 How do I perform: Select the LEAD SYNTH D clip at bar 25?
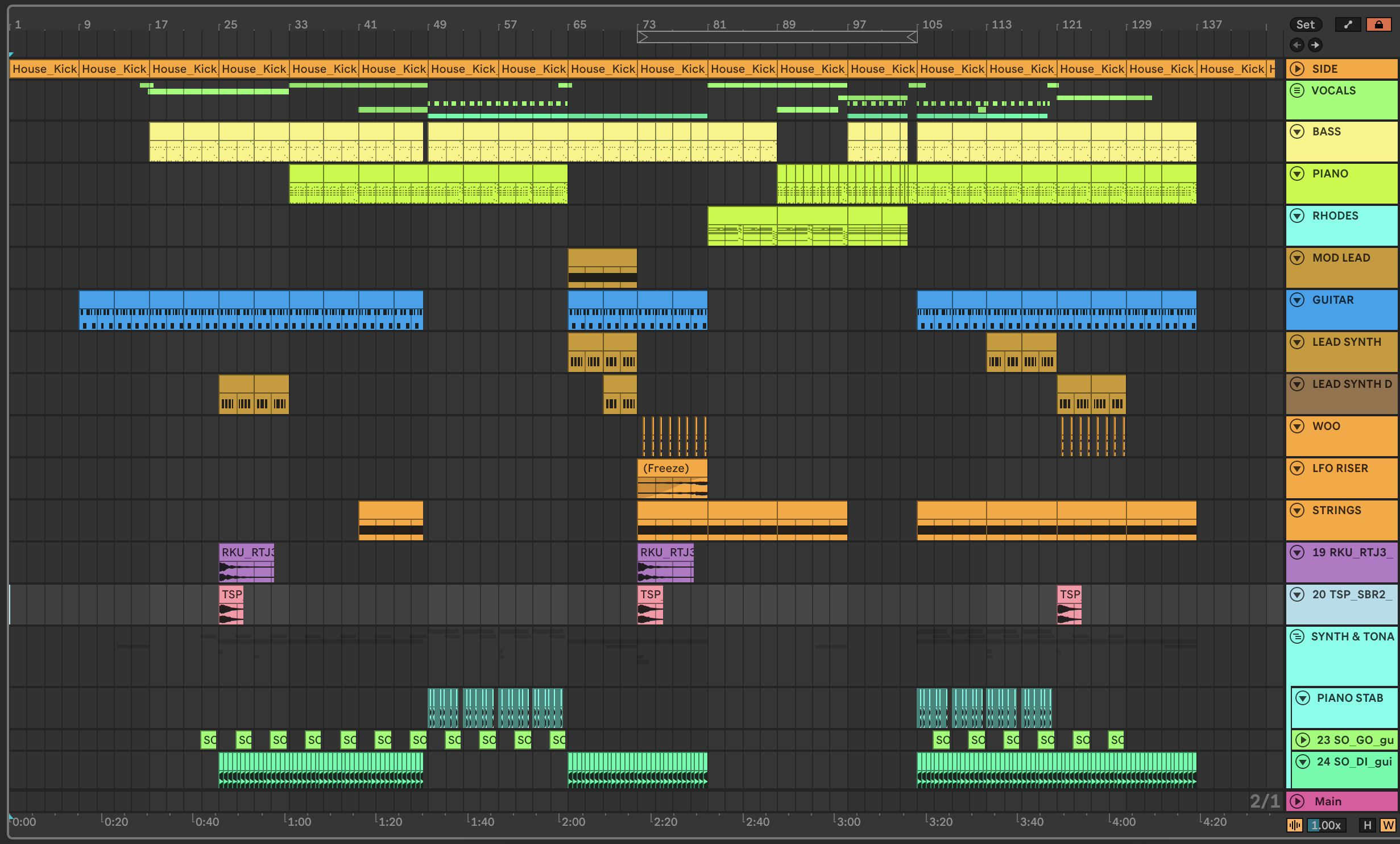(x=236, y=394)
